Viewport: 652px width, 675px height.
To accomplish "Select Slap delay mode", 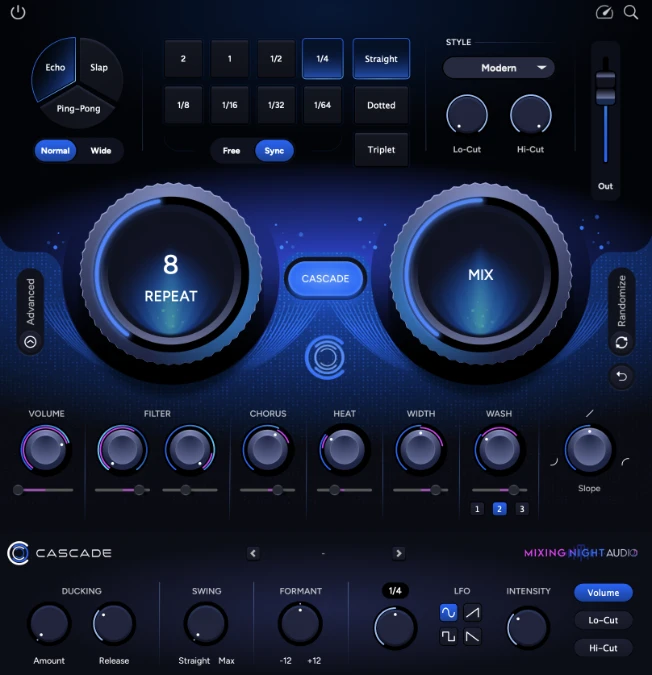I will [x=100, y=68].
